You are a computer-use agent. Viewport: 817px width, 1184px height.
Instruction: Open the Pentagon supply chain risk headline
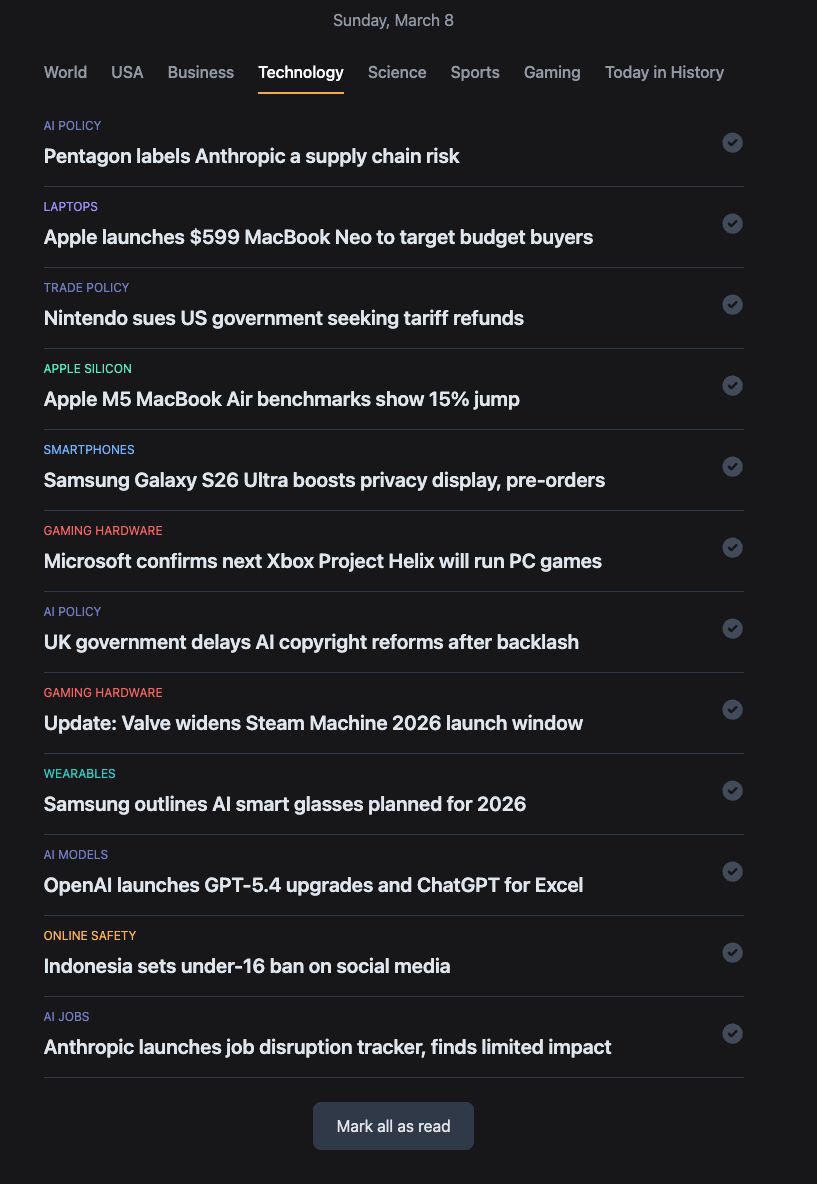pos(251,156)
